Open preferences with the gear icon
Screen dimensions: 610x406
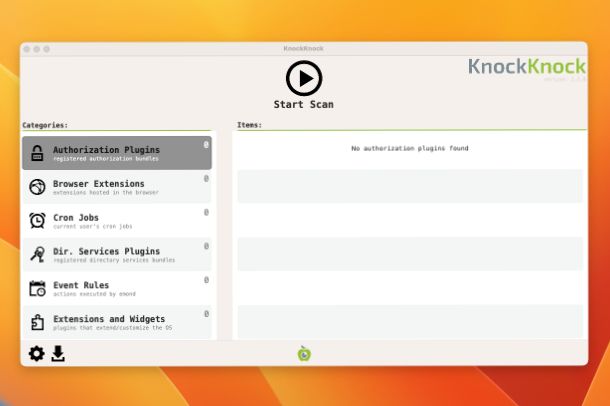(37, 354)
